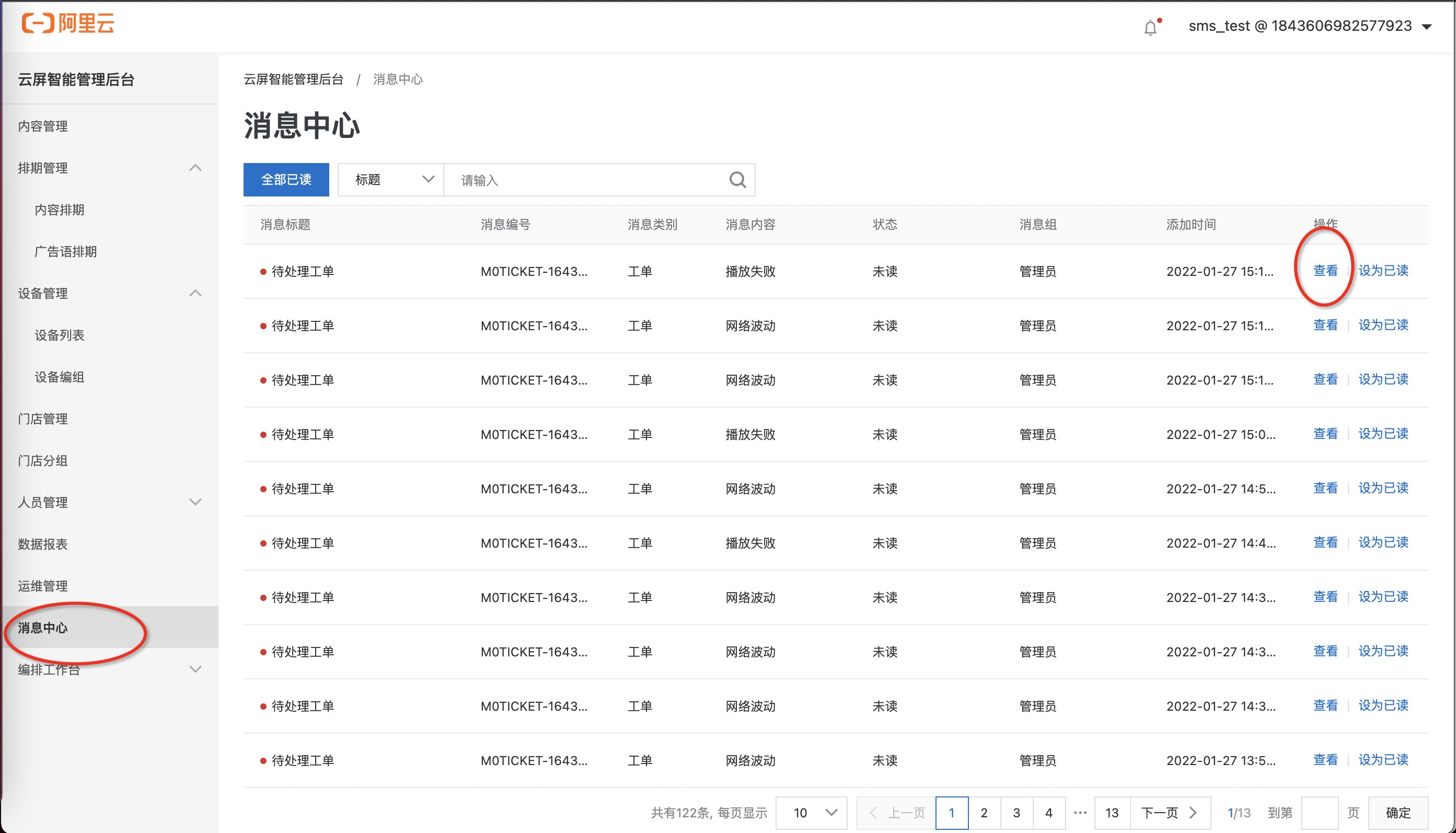Expand the 人员管理 menu chevron

click(195, 502)
